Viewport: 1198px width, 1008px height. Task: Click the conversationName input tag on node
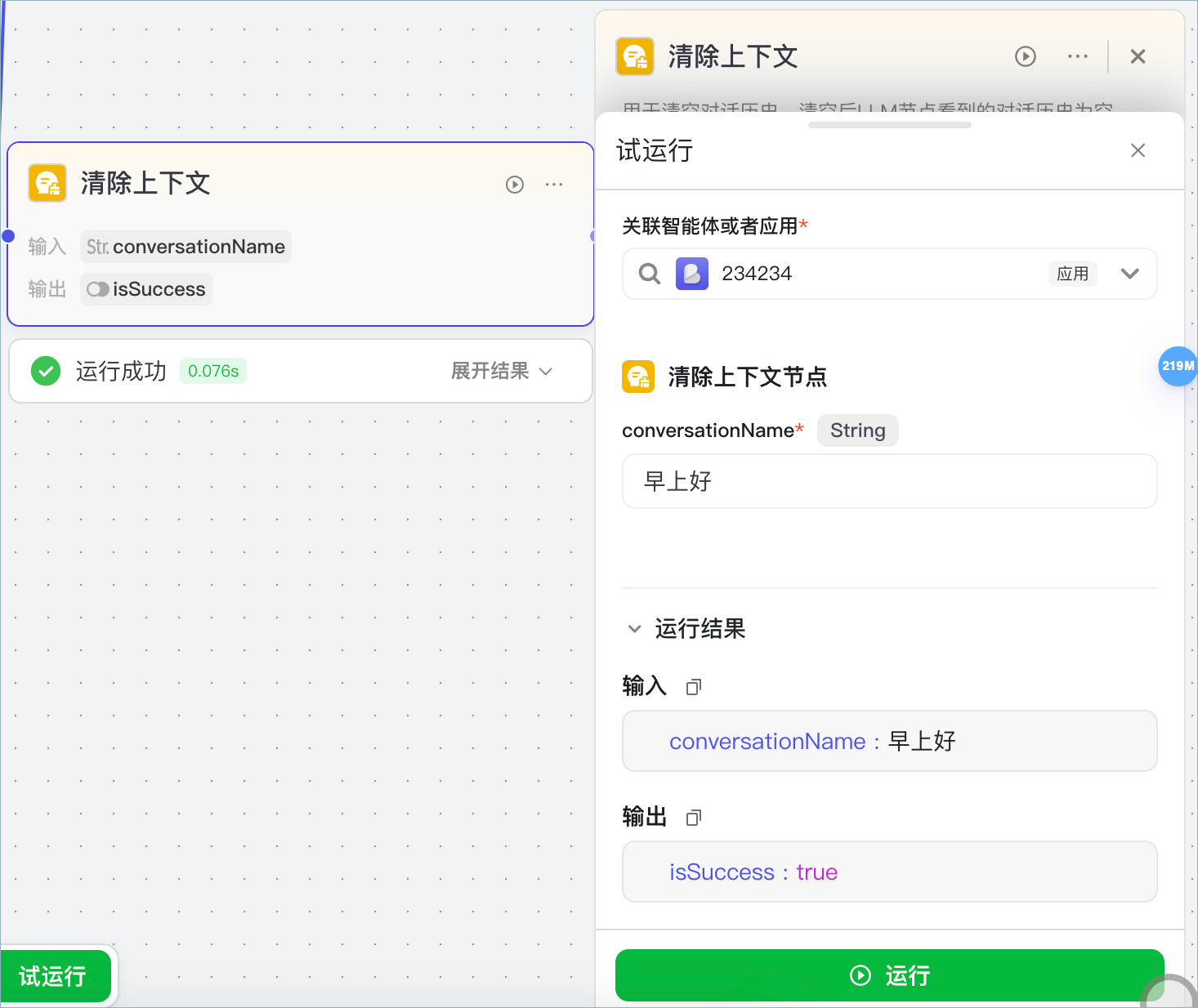click(x=186, y=247)
